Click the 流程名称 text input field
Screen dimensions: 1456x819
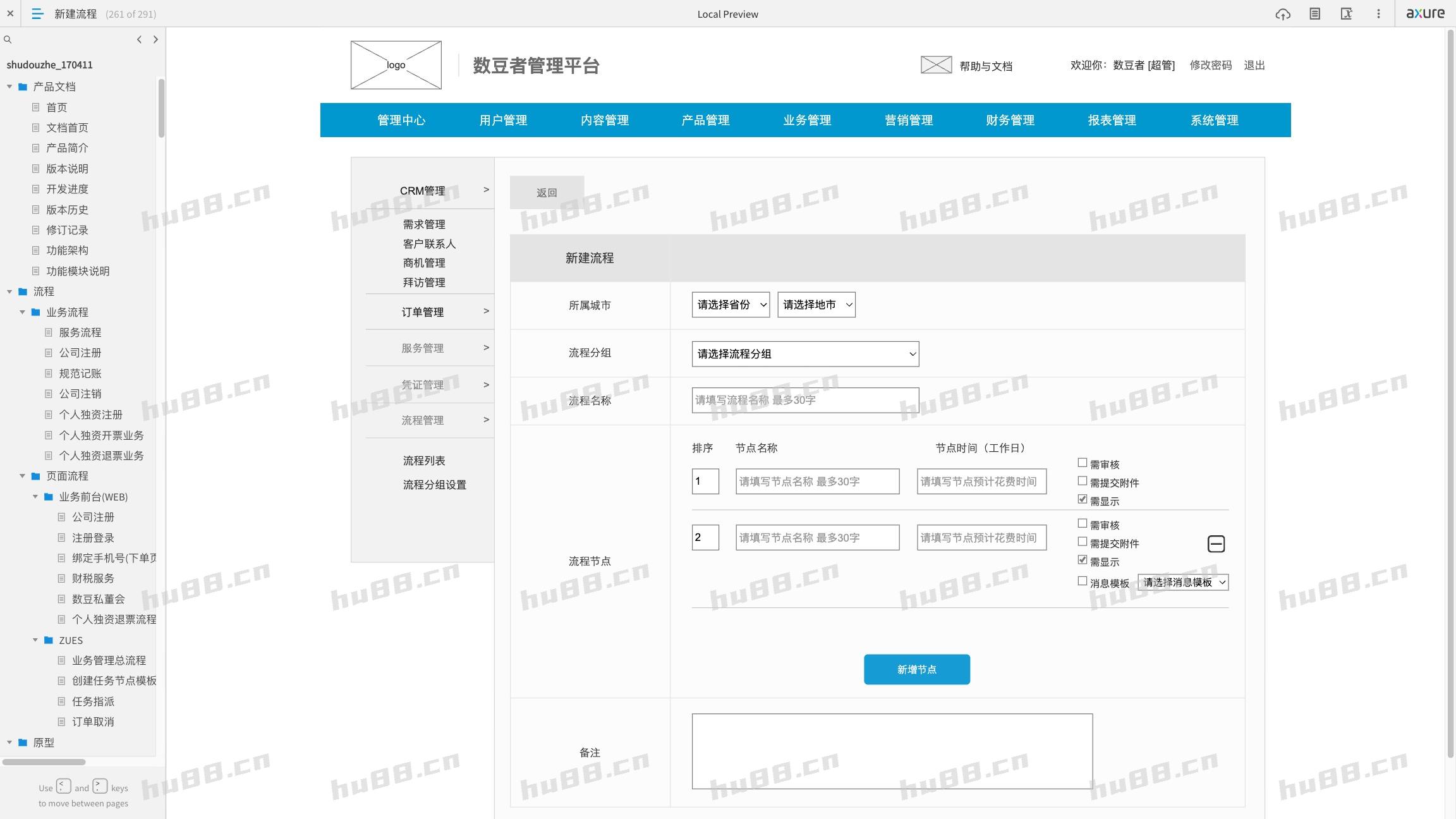click(x=805, y=401)
